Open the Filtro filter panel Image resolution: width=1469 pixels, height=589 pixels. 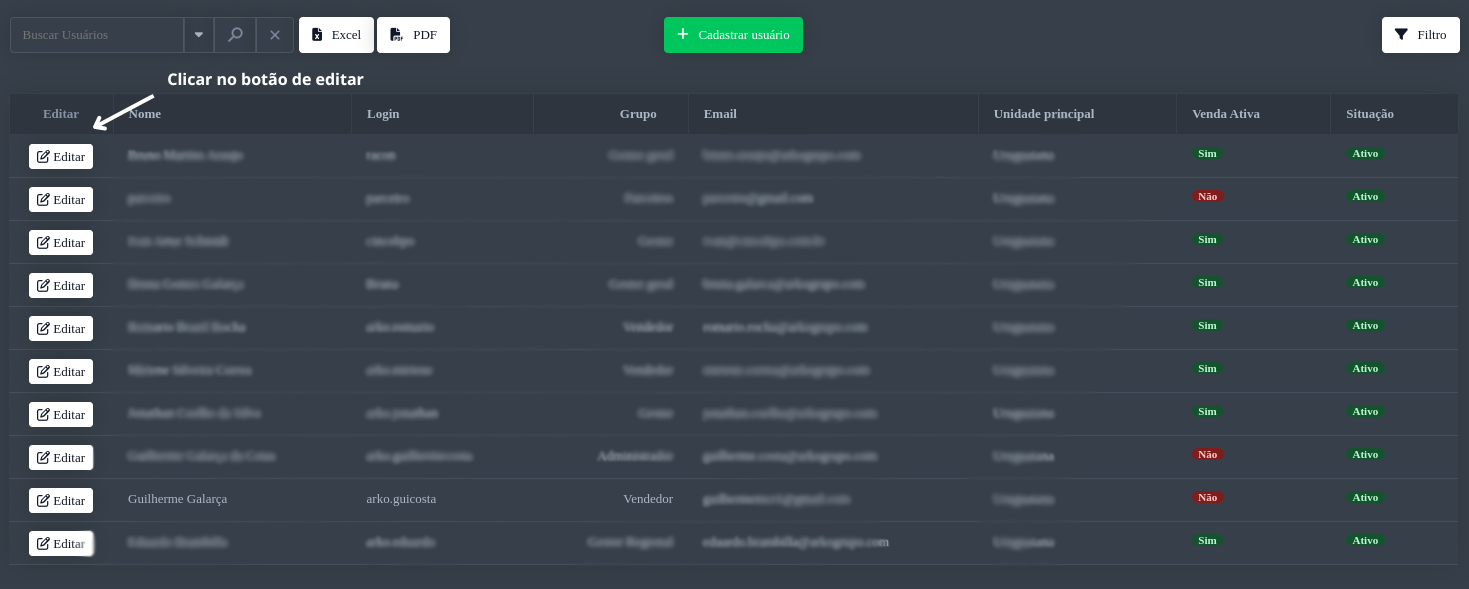(1420, 35)
